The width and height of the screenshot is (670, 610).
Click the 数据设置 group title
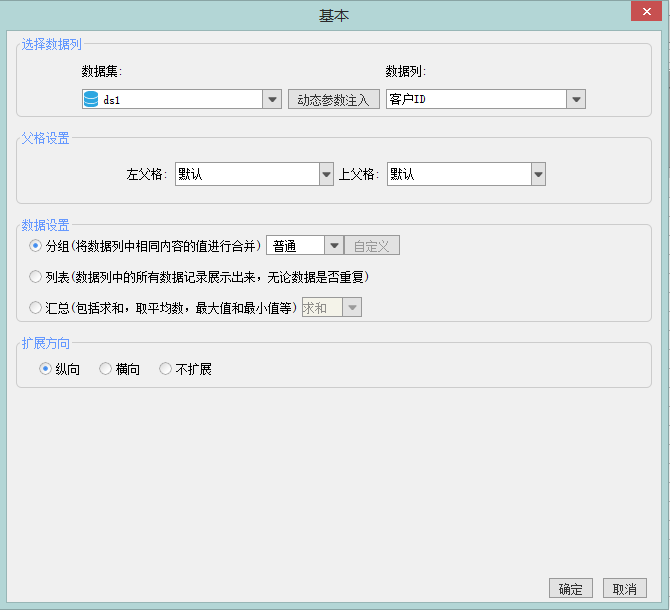(x=45, y=225)
